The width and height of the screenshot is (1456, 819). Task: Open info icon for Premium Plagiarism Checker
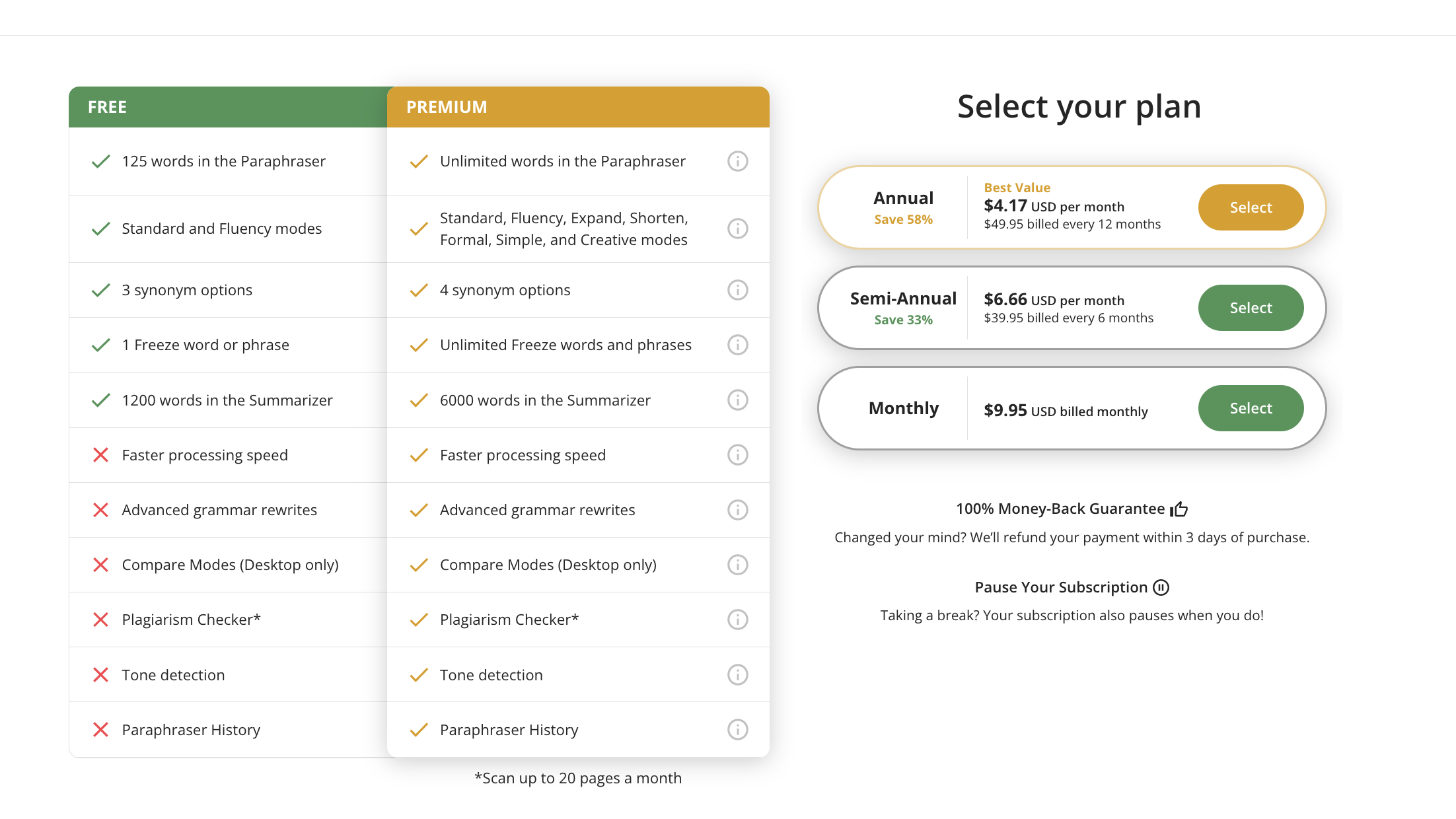tap(737, 620)
